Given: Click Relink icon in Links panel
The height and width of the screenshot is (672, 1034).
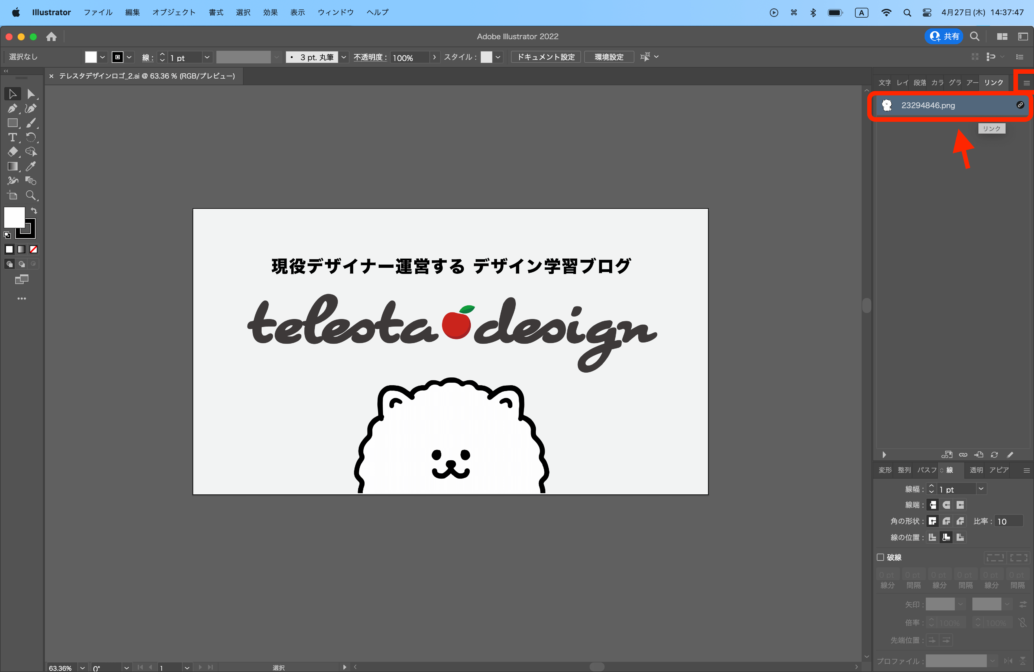Looking at the screenshot, I should pos(963,454).
